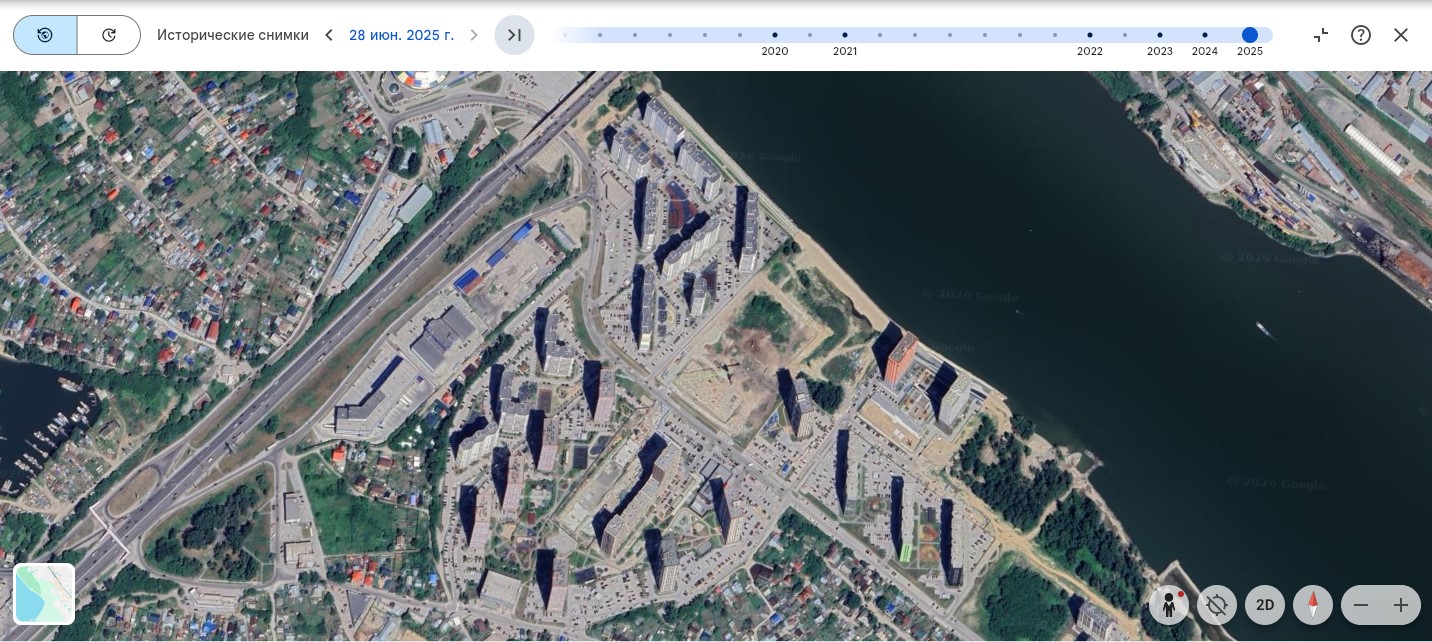
Task: Switch to the timelapse mode toggle
Action: [109, 35]
